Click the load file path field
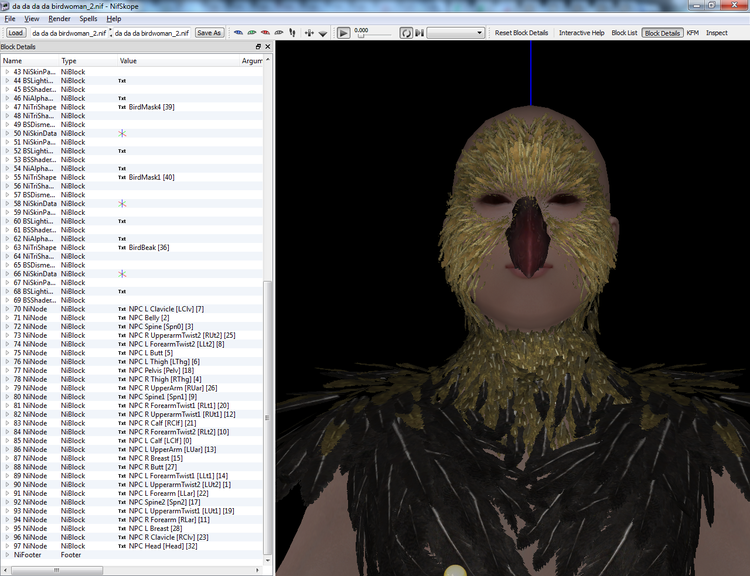 tap(69, 33)
